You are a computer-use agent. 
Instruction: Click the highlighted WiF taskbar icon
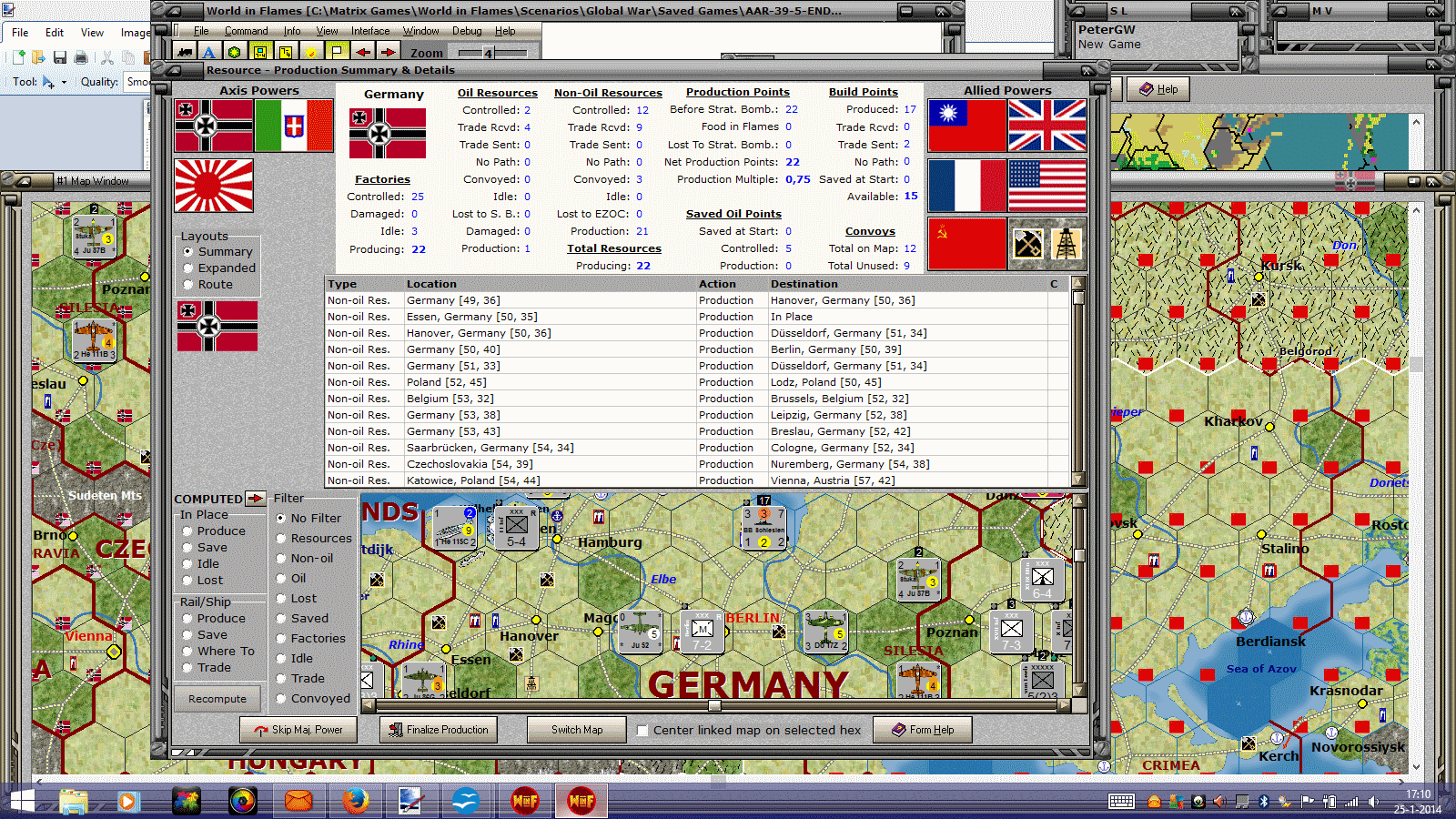click(581, 801)
